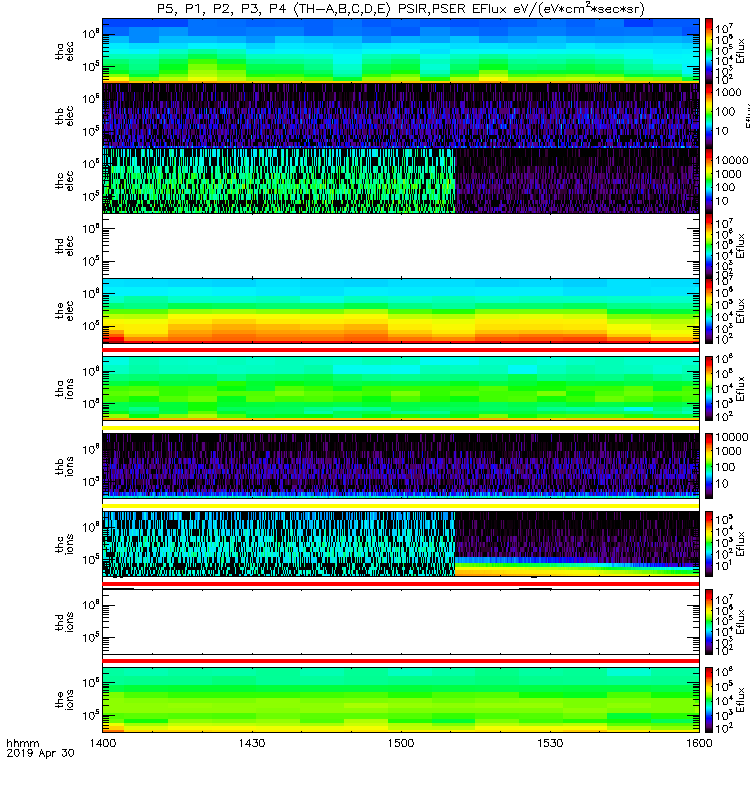
Task: Pick the tha ions color bar
Action: point(709,388)
